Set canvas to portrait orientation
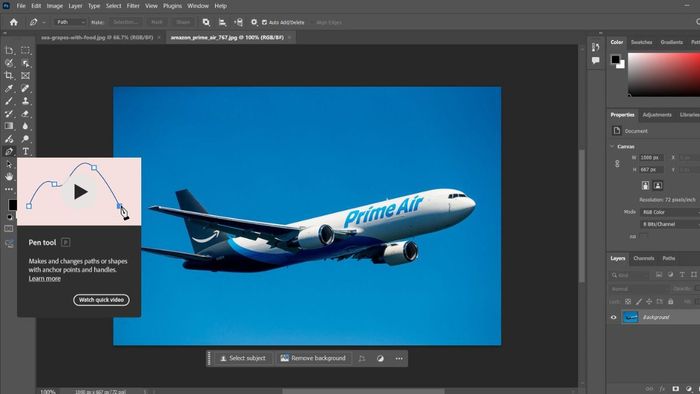Image resolution: width=700 pixels, height=394 pixels. tap(645, 185)
